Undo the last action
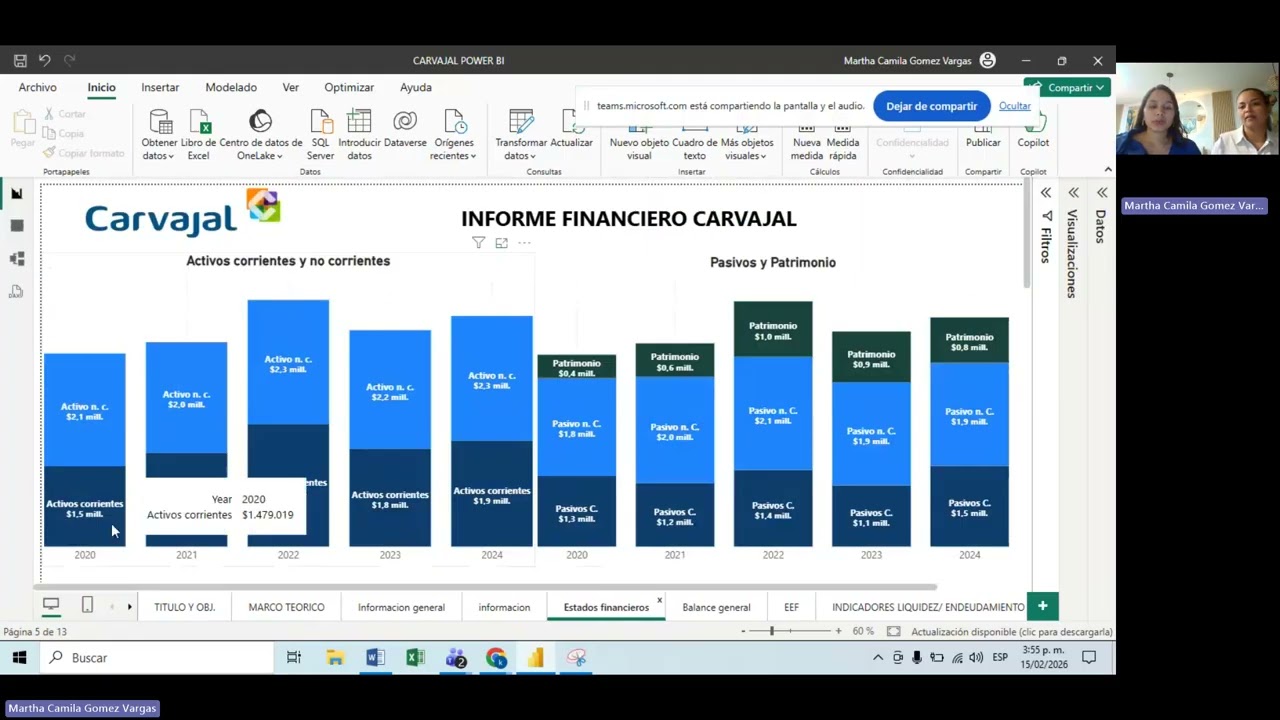This screenshot has height=720, width=1280. 45,61
